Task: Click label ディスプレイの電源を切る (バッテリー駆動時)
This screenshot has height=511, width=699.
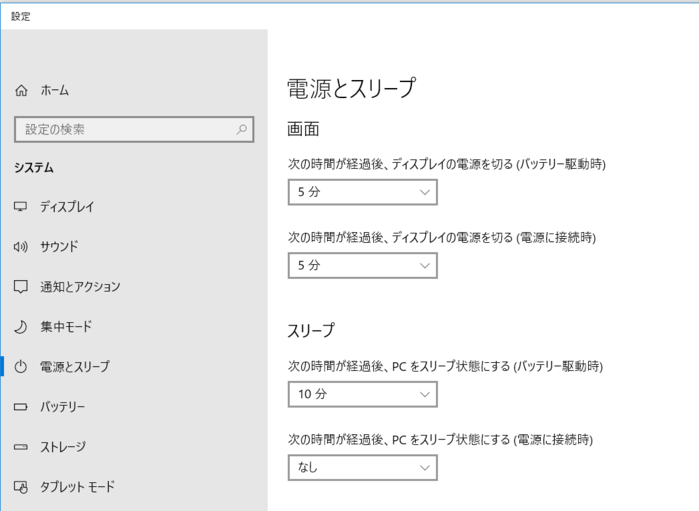Action: 447,164
